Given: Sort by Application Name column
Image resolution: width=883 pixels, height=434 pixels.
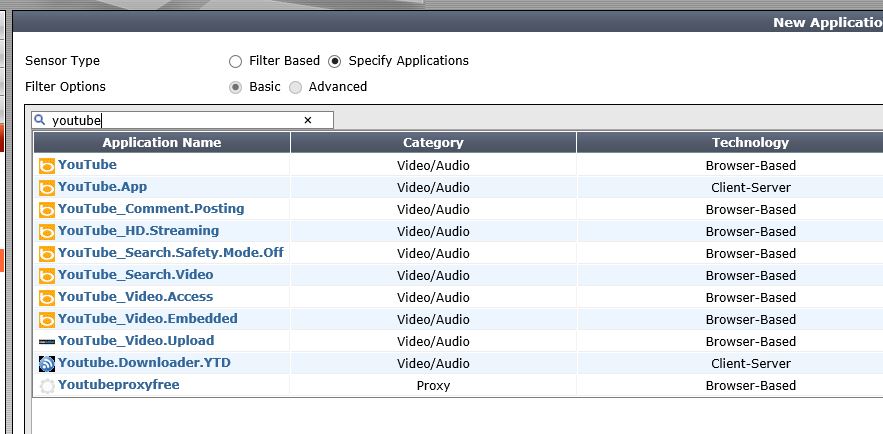Looking at the screenshot, I should click(162, 143).
